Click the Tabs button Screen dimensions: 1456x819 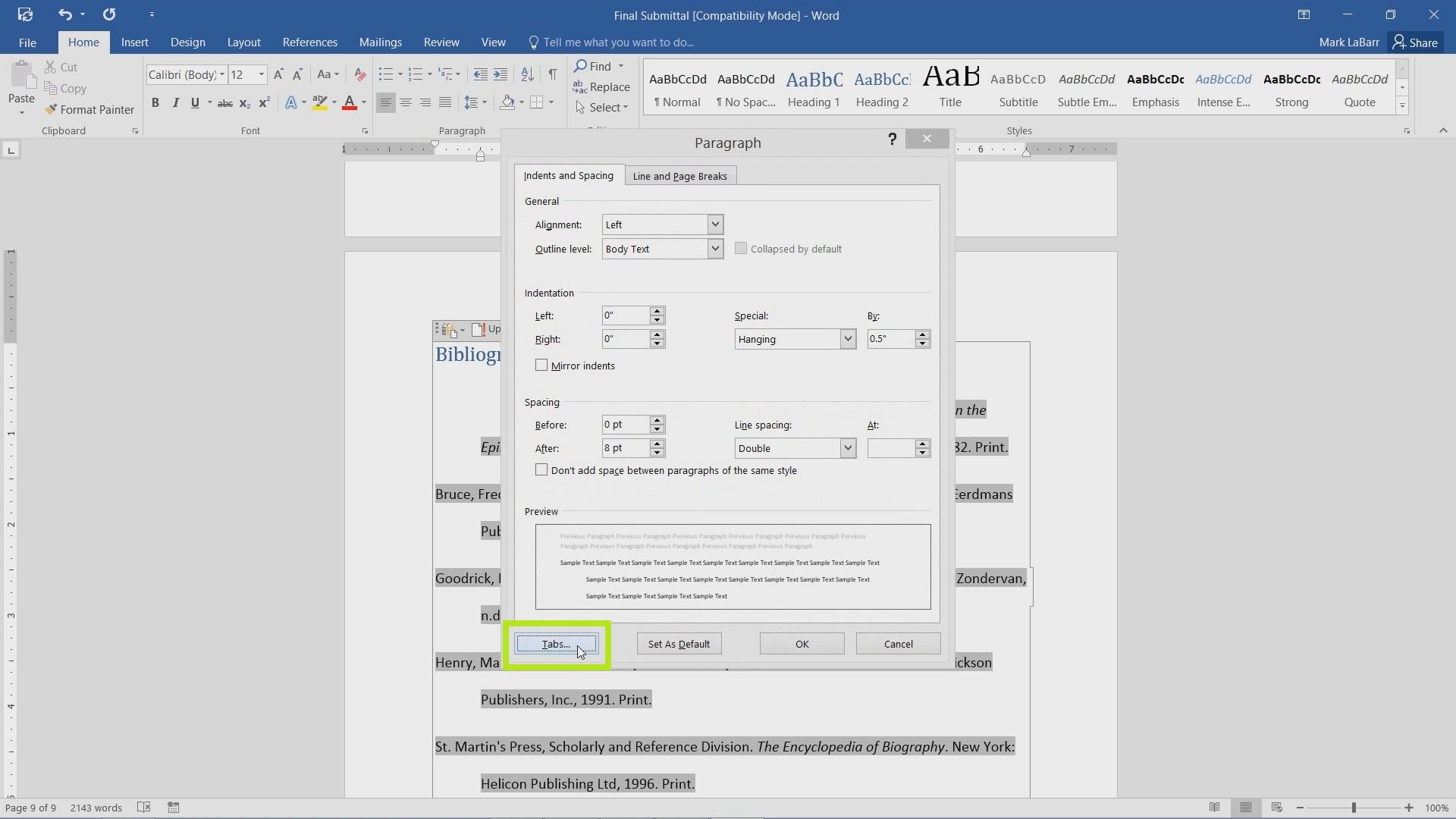coord(557,644)
